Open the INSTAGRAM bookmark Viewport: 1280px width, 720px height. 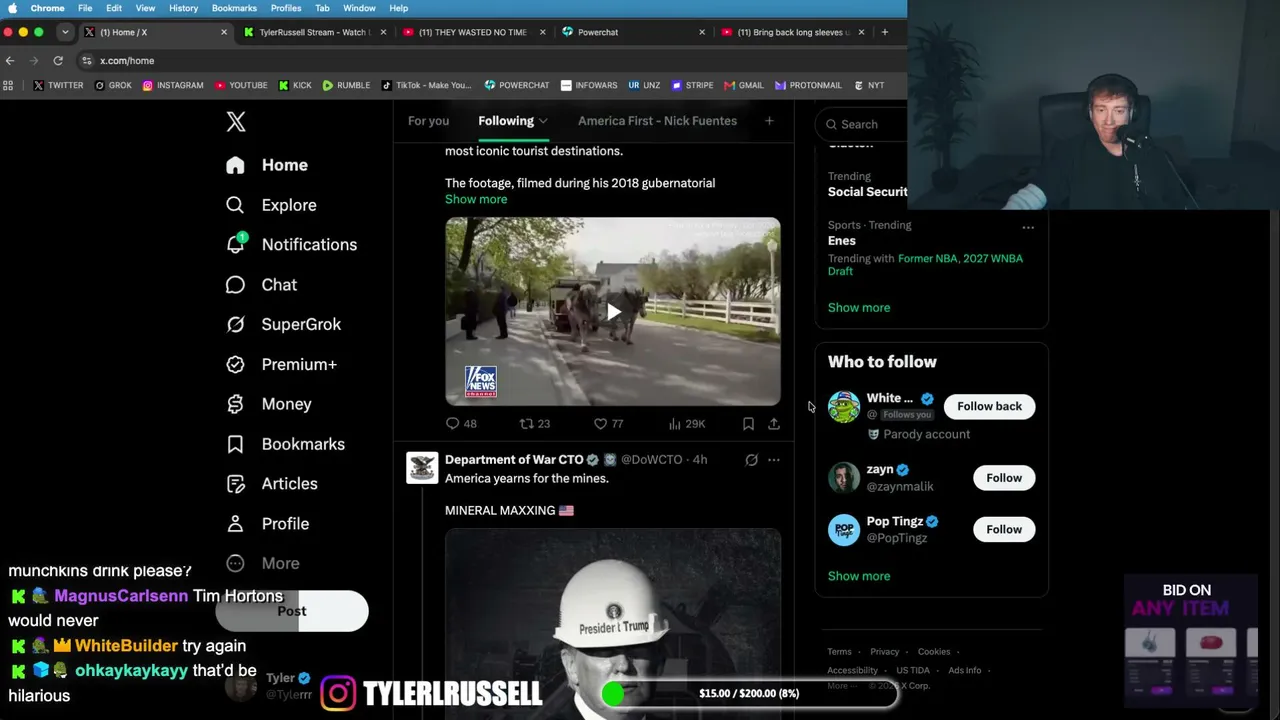172,86
